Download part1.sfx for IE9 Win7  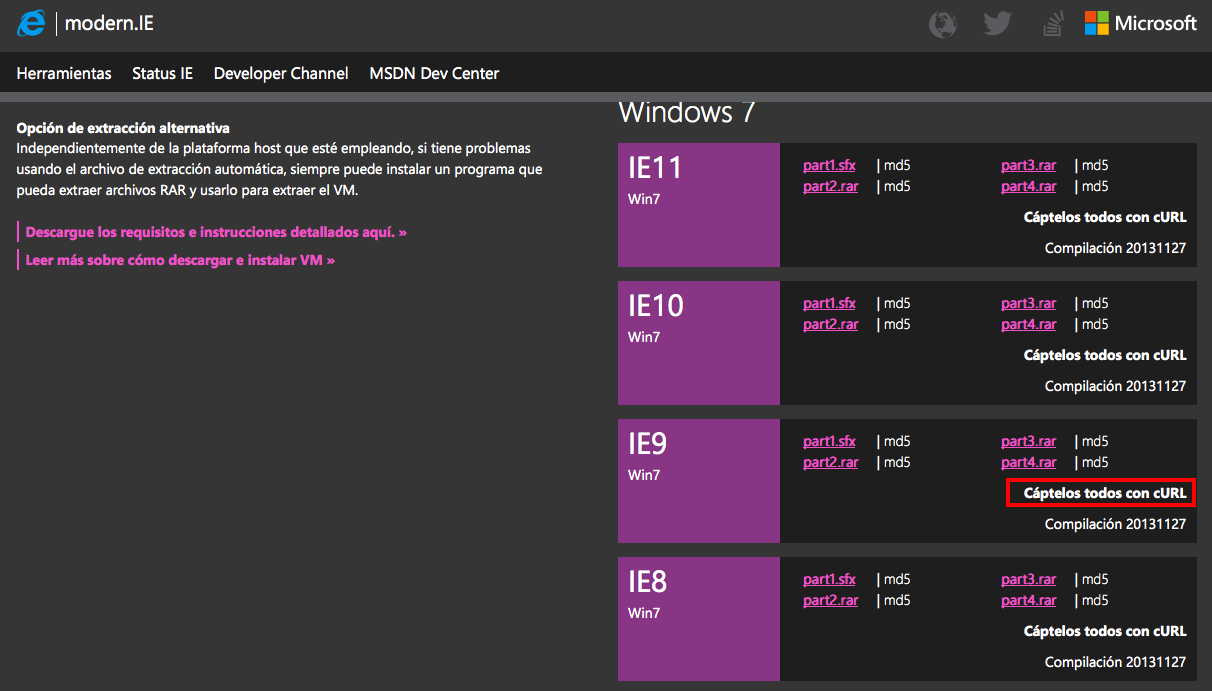829,441
